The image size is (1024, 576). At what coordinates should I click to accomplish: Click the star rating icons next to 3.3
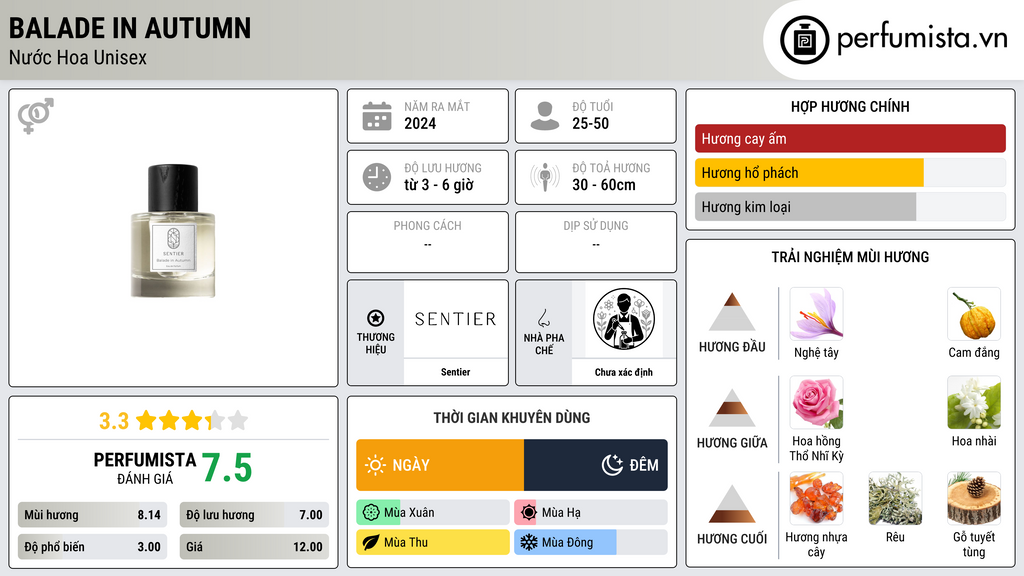[x=192, y=421]
